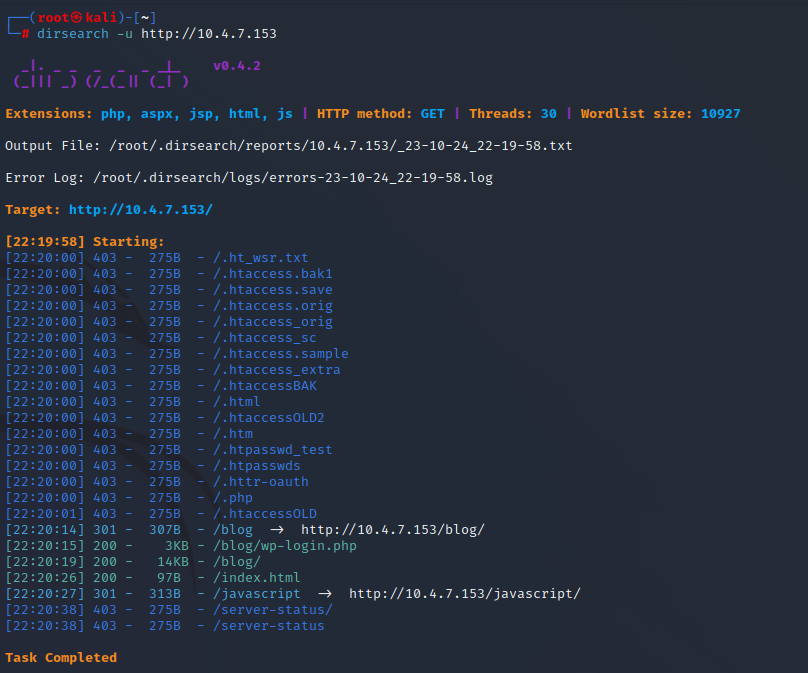Click the /javascript 301 result path

click(x=257, y=594)
